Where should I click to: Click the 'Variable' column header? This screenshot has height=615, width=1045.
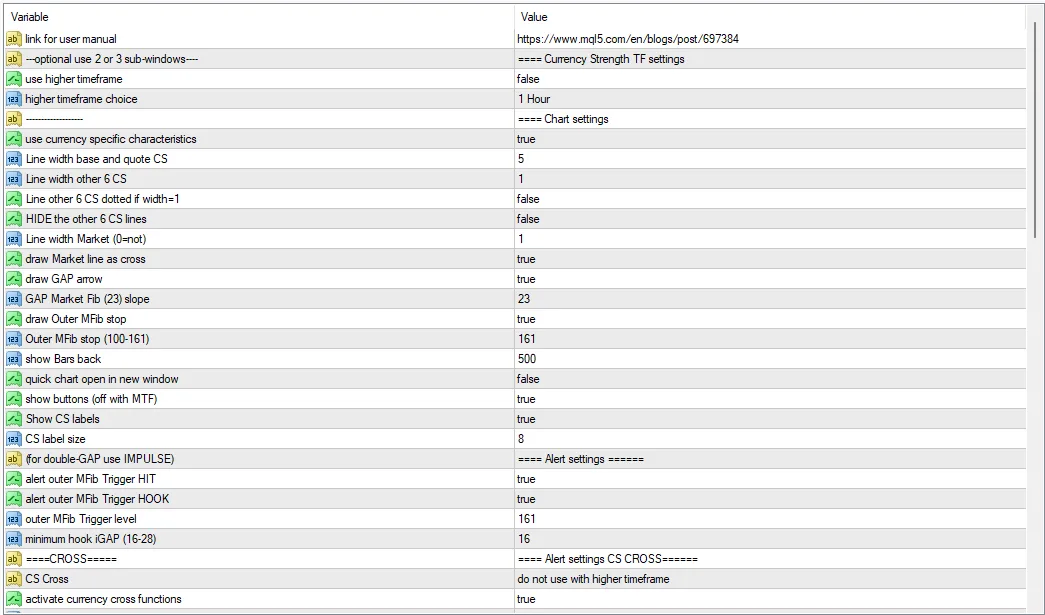coord(30,17)
